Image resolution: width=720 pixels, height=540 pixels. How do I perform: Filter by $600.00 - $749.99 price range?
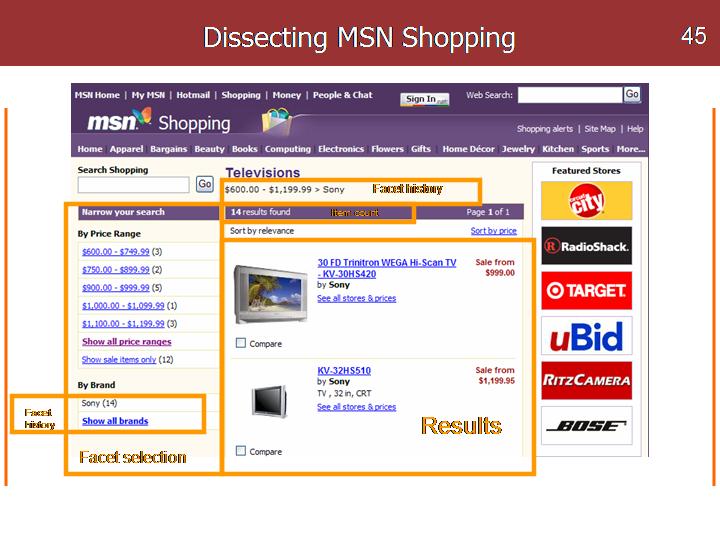(116, 252)
